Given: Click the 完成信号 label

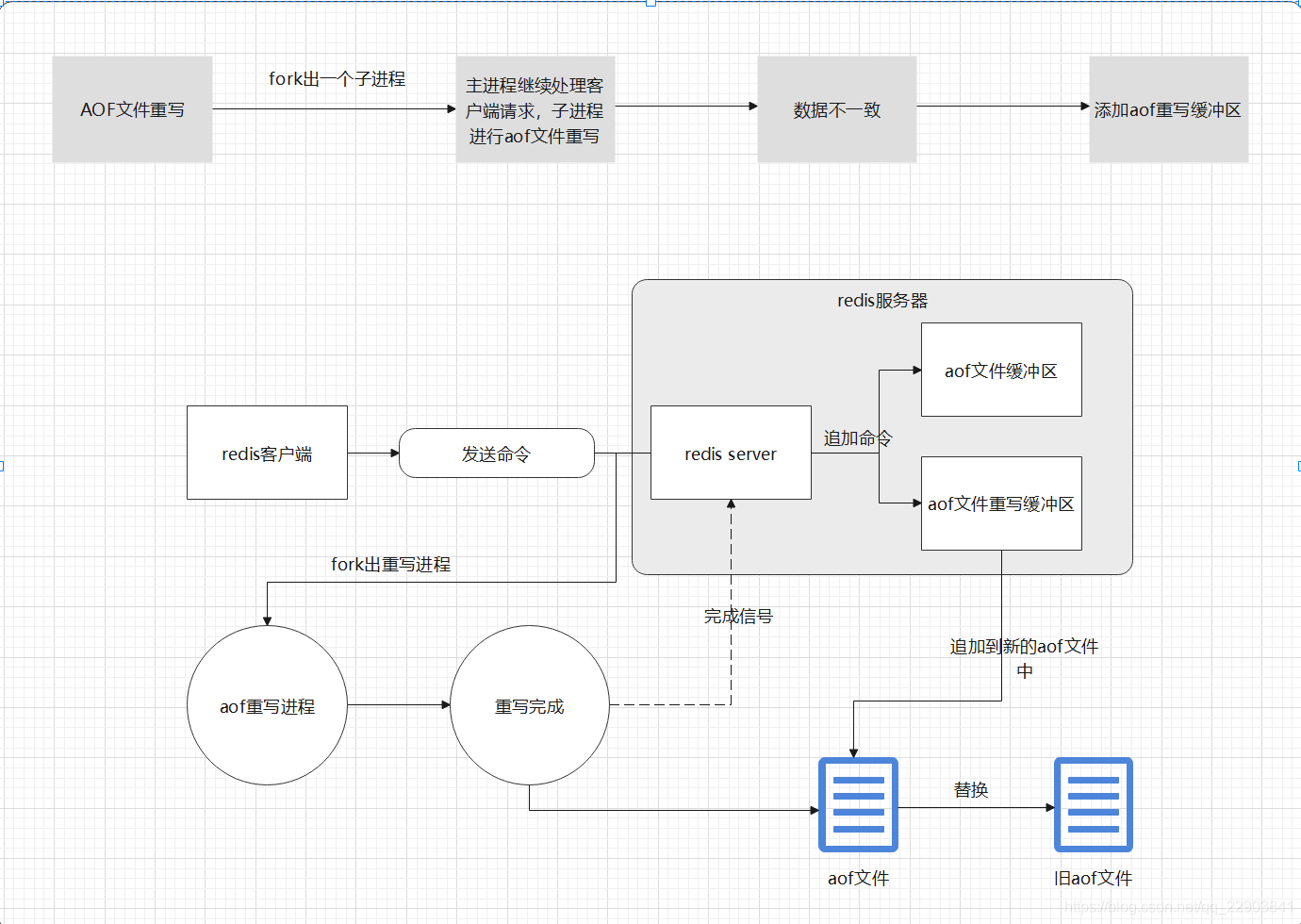Looking at the screenshot, I should coord(738,617).
